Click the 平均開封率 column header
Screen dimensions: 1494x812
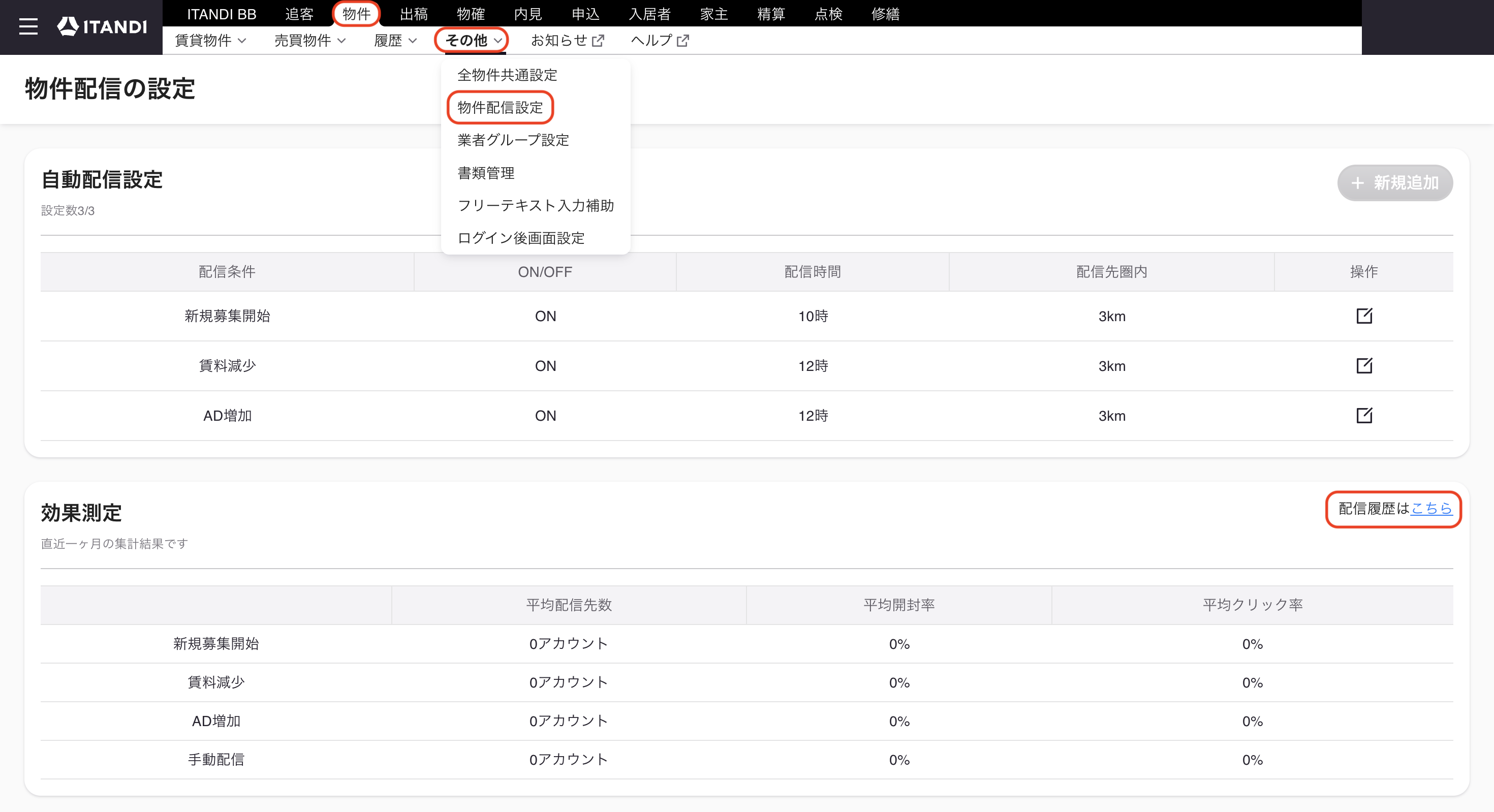[x=899, y=605]
